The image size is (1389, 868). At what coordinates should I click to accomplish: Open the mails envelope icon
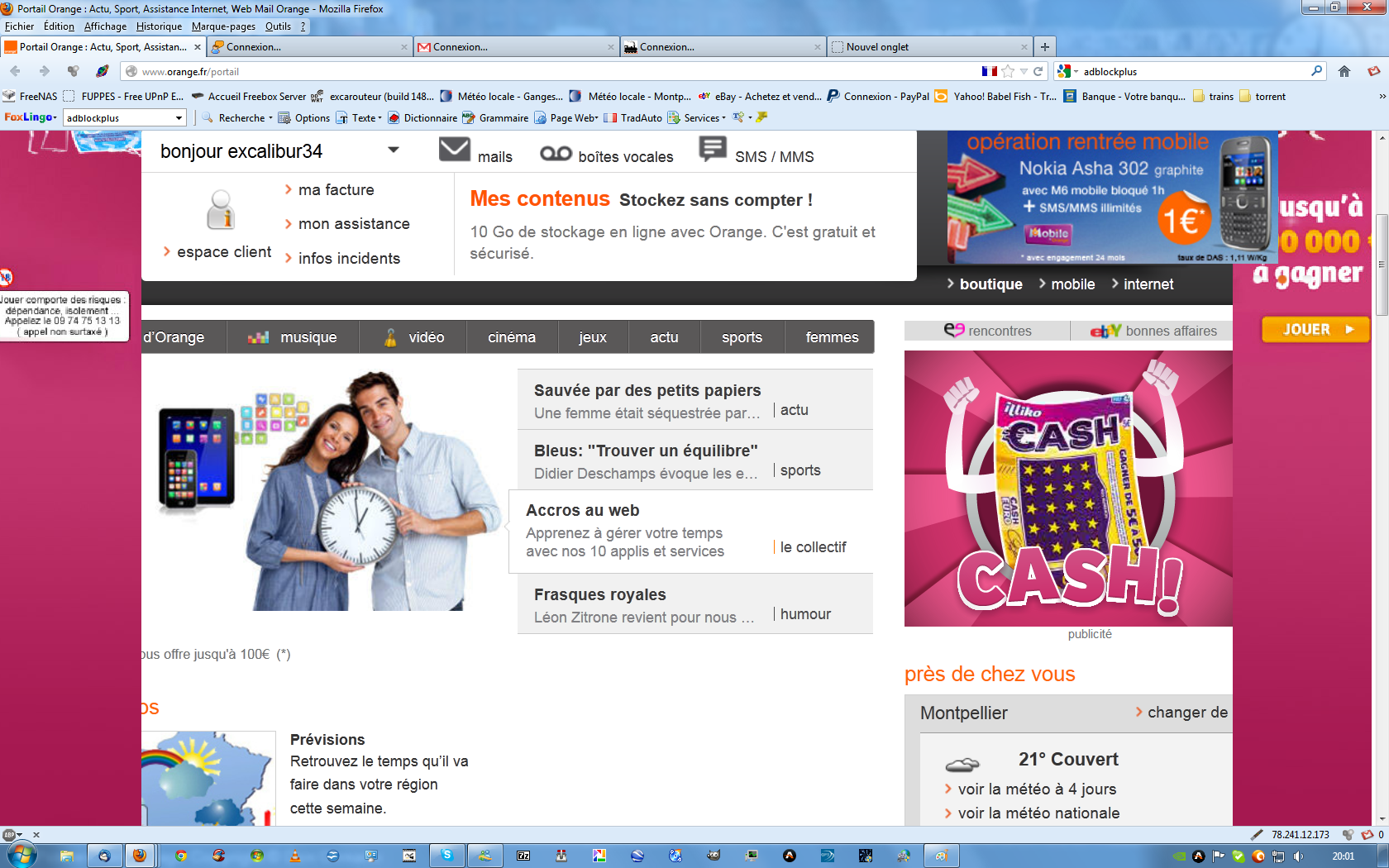[454, 150]
